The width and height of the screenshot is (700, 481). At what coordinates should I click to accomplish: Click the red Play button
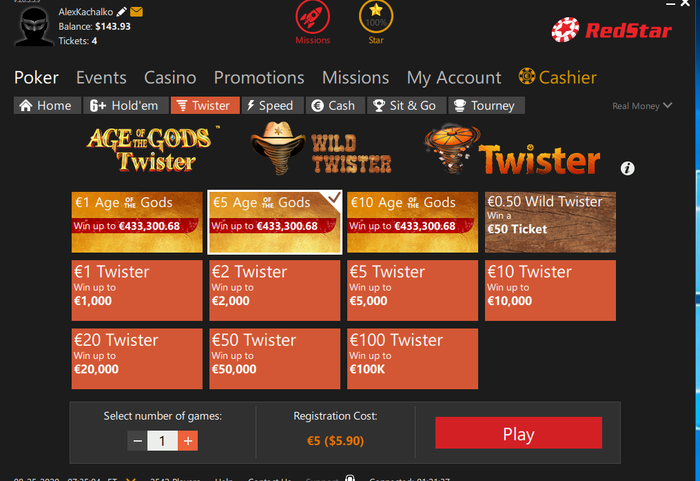pyautogui.click(x=518, y=433)
